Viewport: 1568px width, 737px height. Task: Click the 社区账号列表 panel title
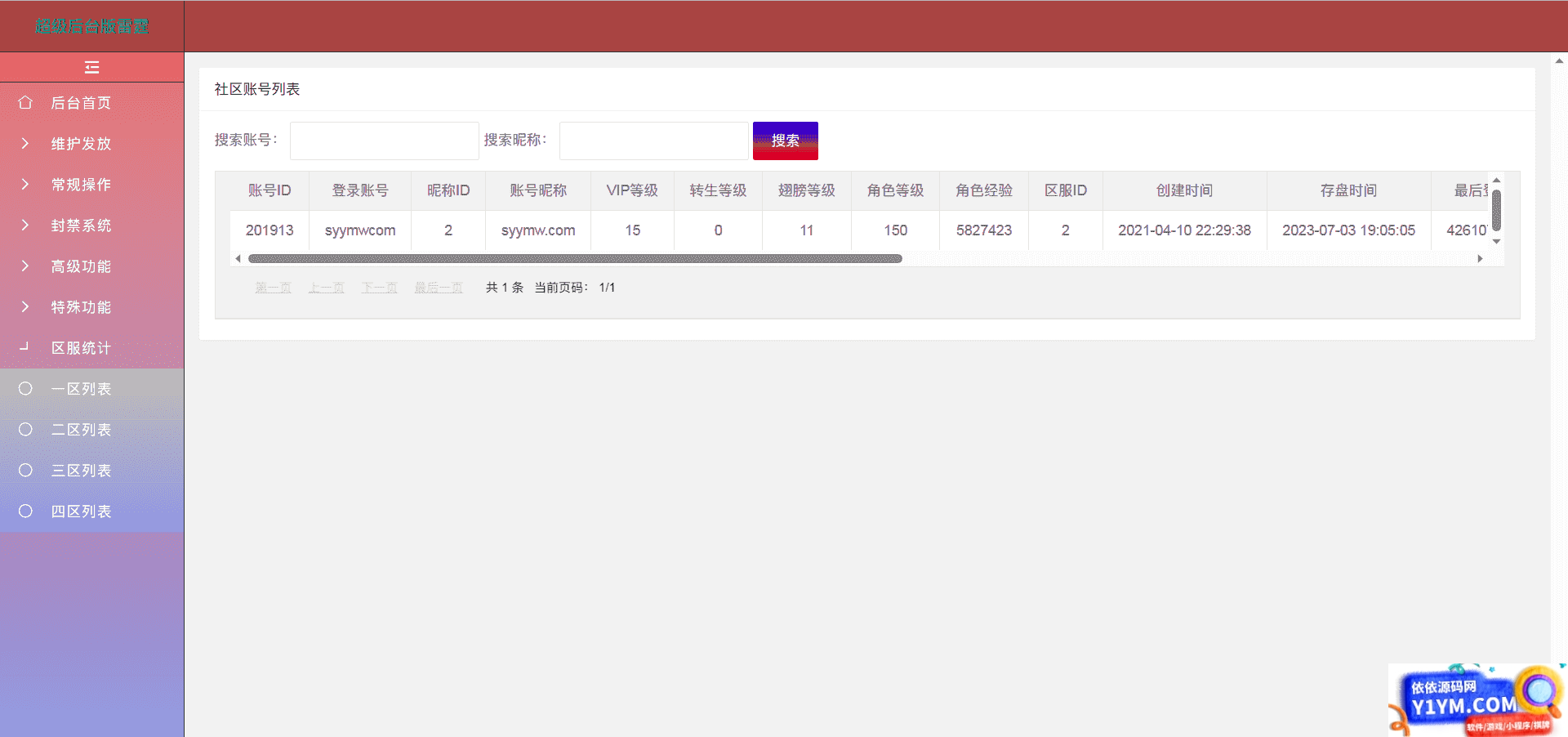257,89
